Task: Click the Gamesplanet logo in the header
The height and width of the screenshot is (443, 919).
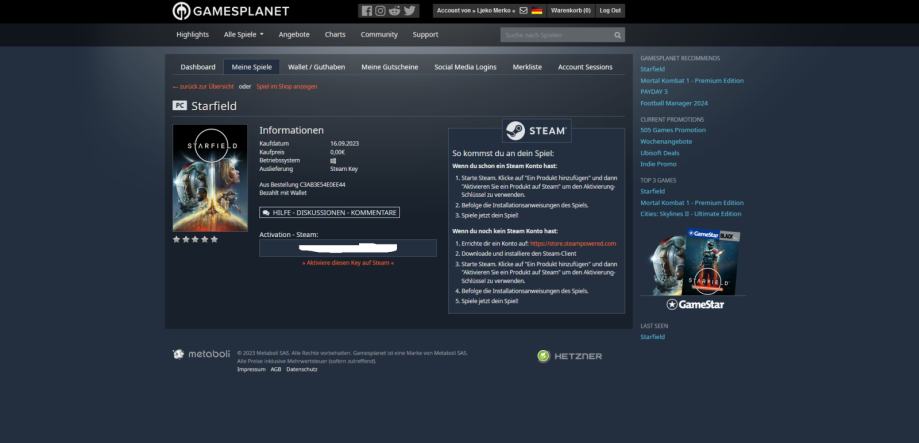Action: [x=230, y=11]
